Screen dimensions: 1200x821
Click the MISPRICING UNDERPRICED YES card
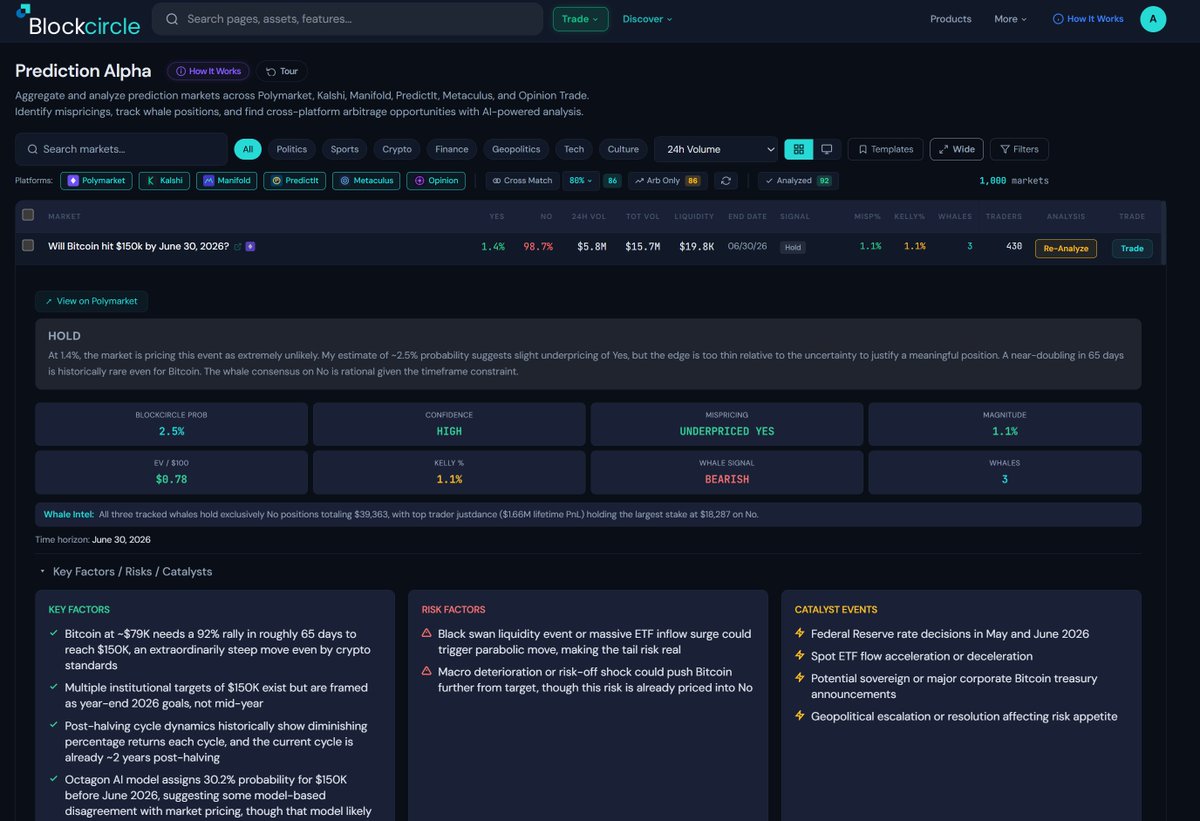click(x=727, y=424)
